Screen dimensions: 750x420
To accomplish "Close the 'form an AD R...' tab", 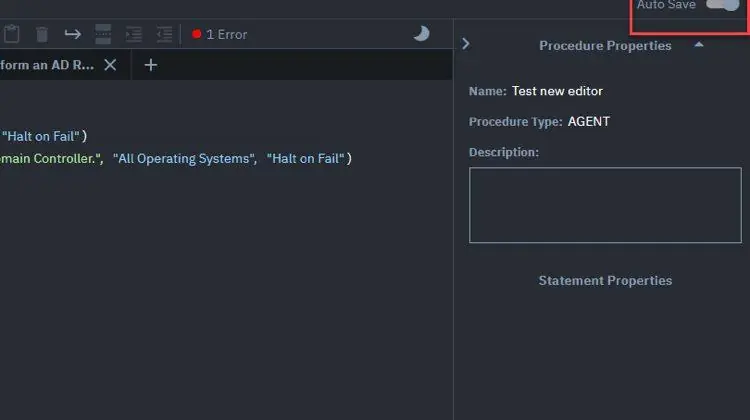I will click(x=110, y=65).
